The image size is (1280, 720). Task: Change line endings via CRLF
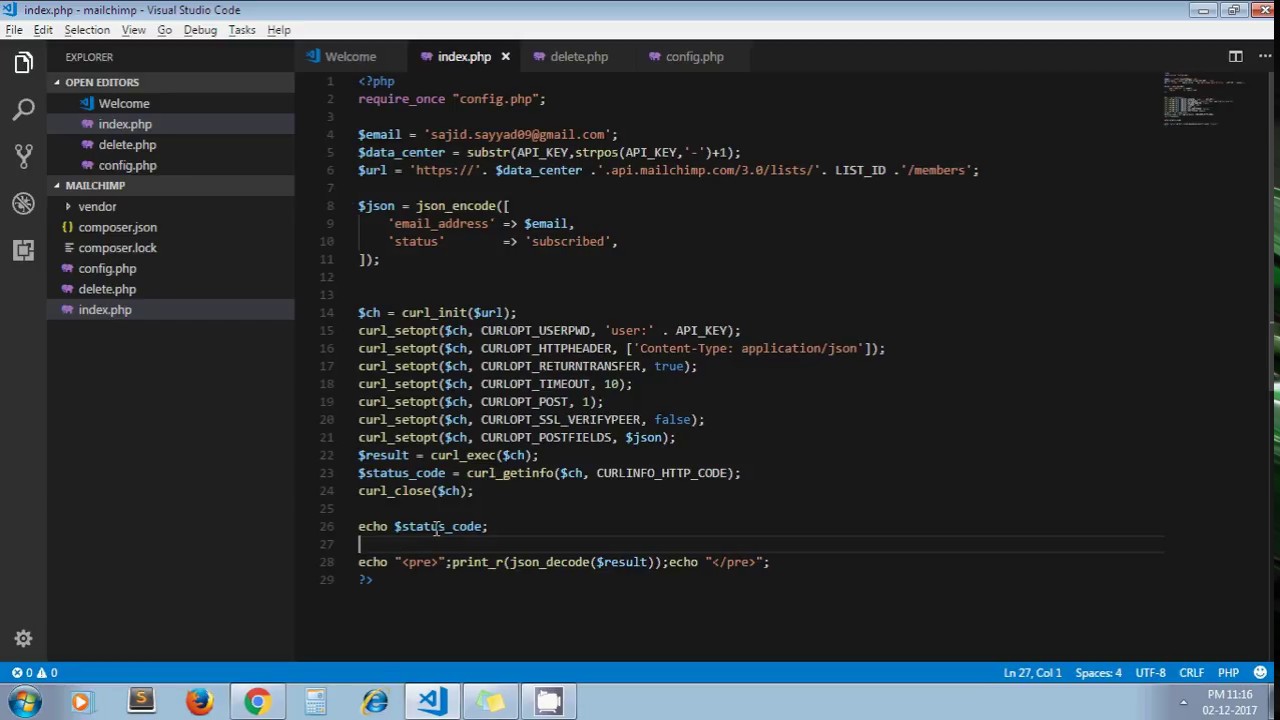click(1191, 673)
